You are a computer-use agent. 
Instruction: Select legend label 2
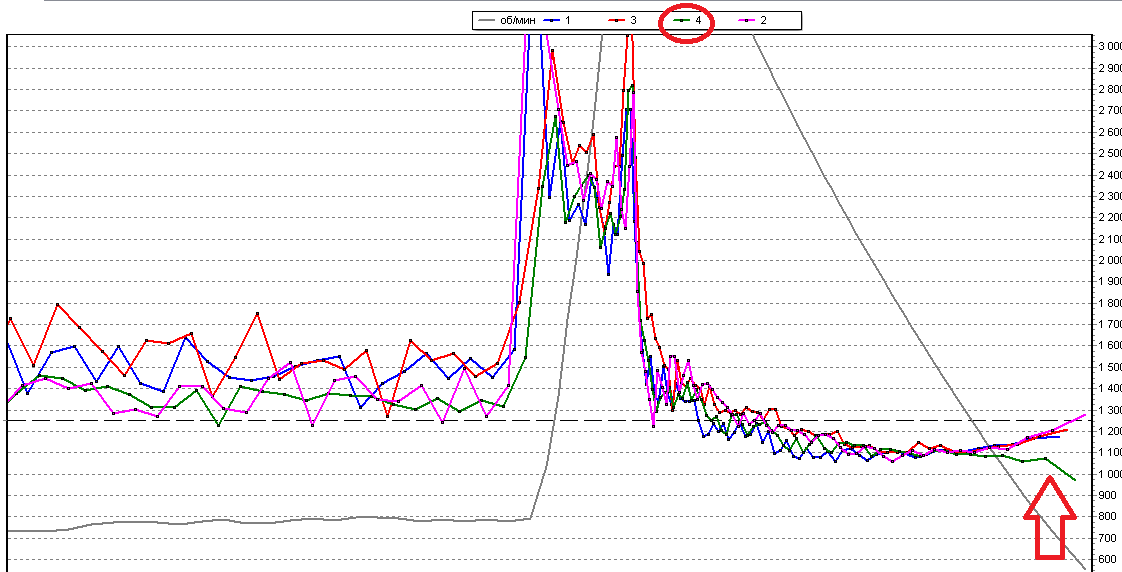[764, 21]
